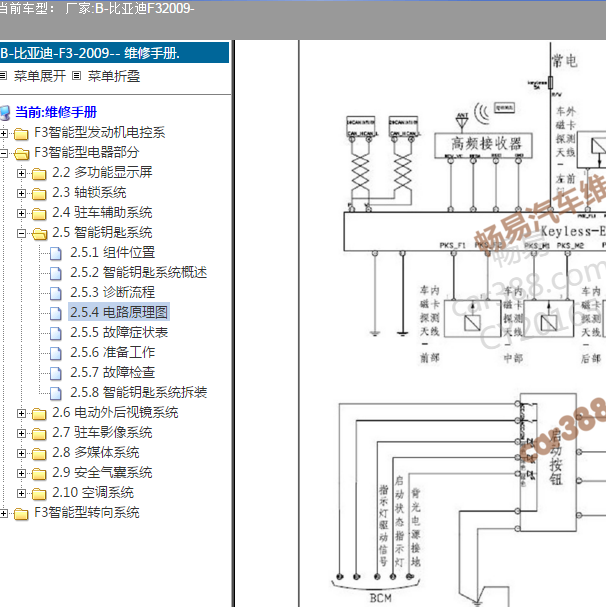Collapse the 2.5 智能钥匙系统 node

[21, 233]
